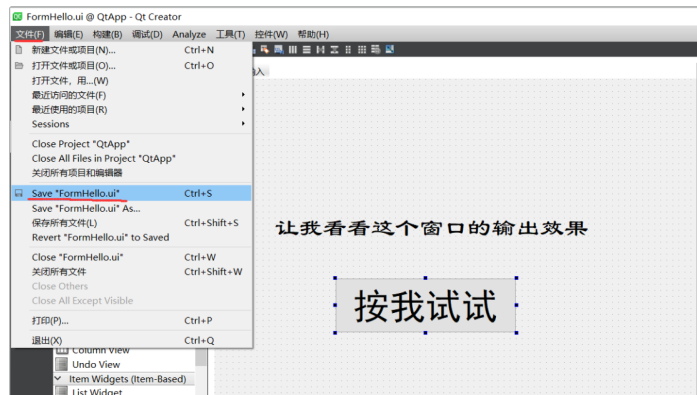Open the 工具(T) menu

coord(230,34)
